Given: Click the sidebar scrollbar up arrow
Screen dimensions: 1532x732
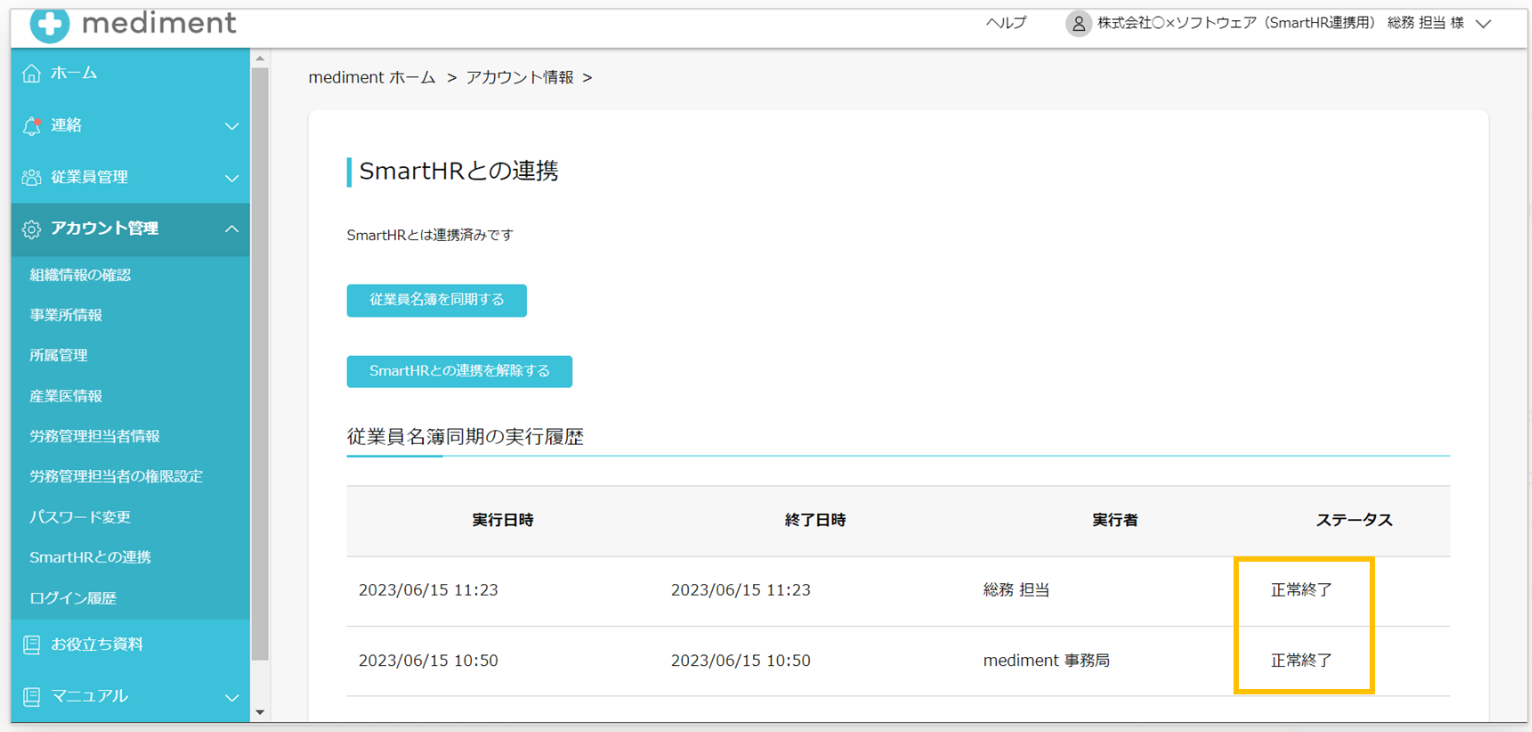Looking at the screenshot, I should 260,58.
